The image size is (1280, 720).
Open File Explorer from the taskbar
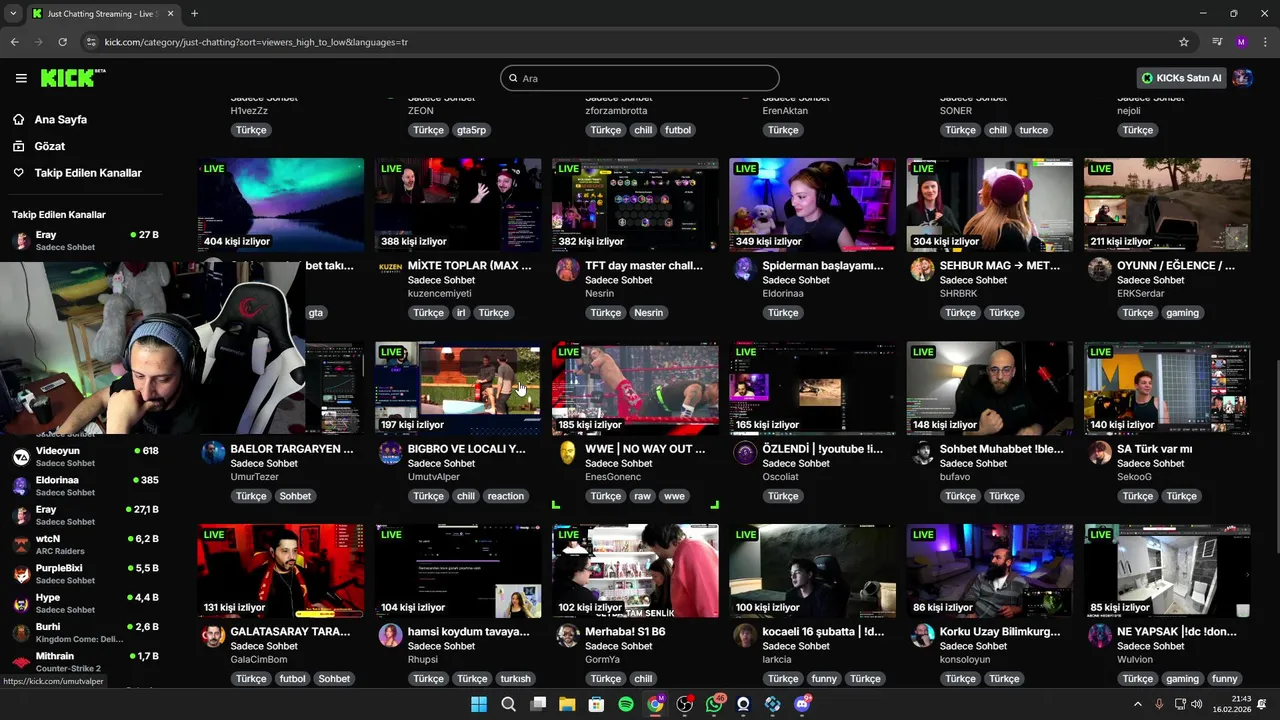[x=567, y=704]
